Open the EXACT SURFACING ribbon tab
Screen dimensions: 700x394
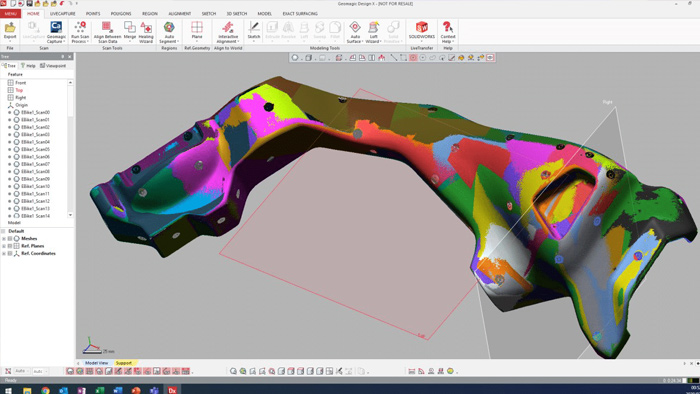point(300,14)
